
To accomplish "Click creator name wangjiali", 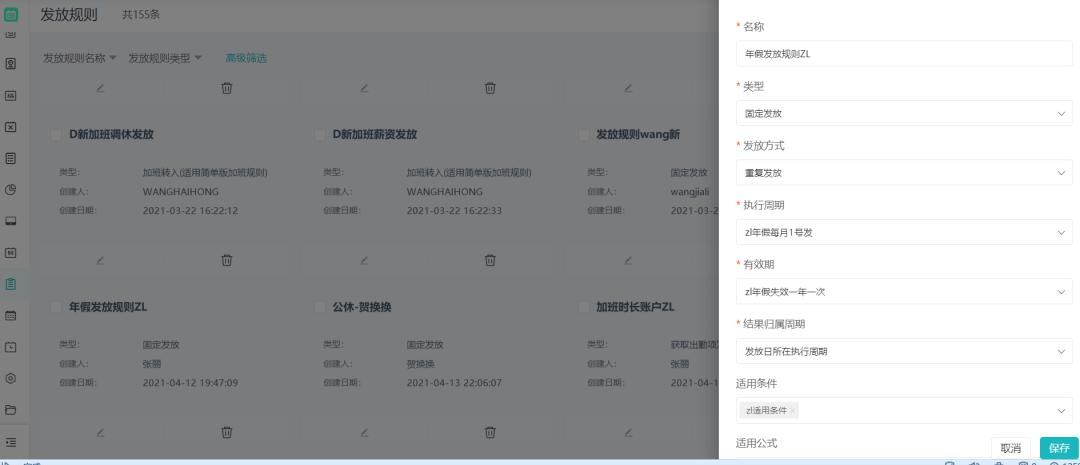I will click(x=689, y=192).
